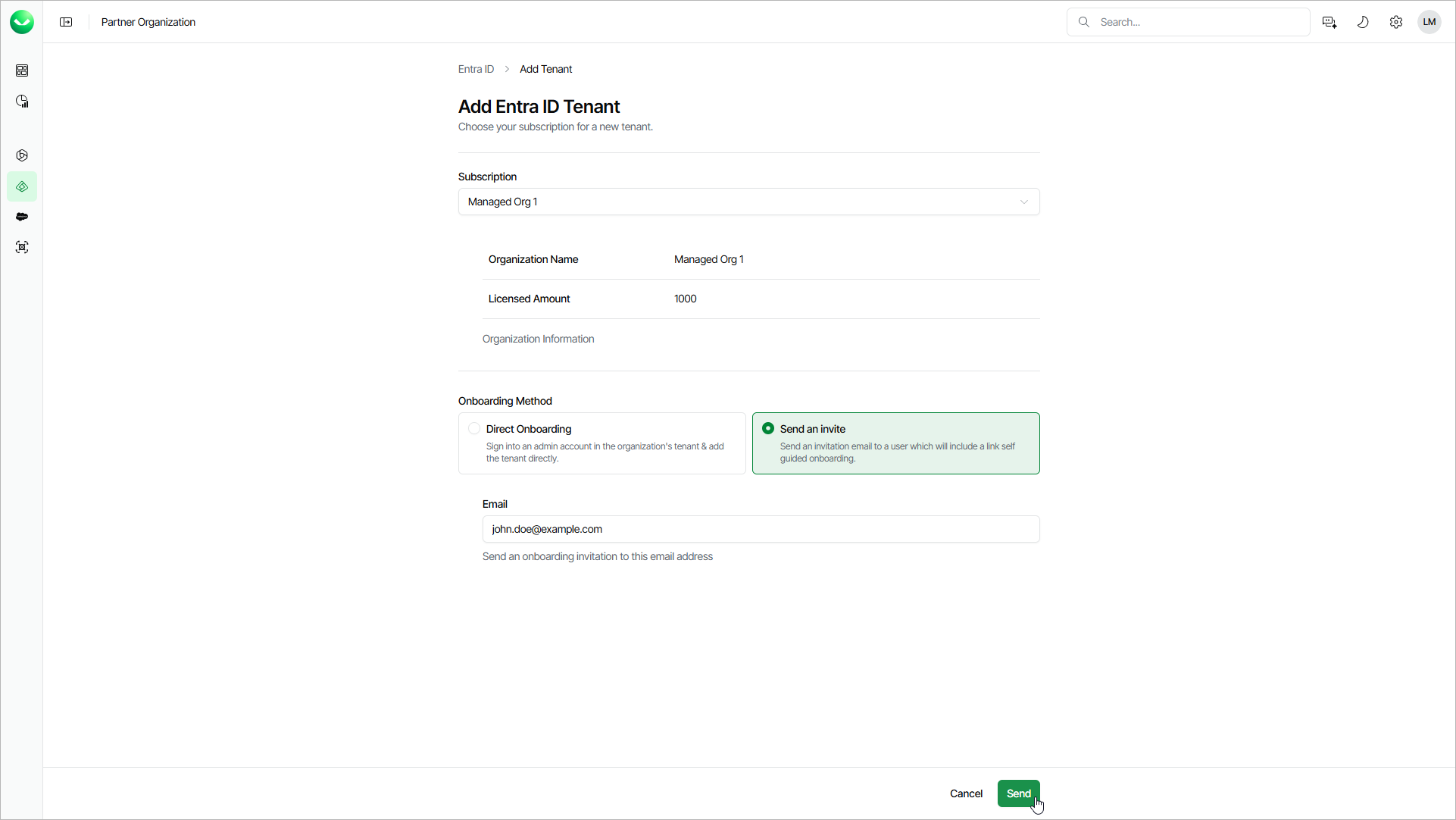Click the highlighted Entra ID sidebar icon

[x=22, y=186]
